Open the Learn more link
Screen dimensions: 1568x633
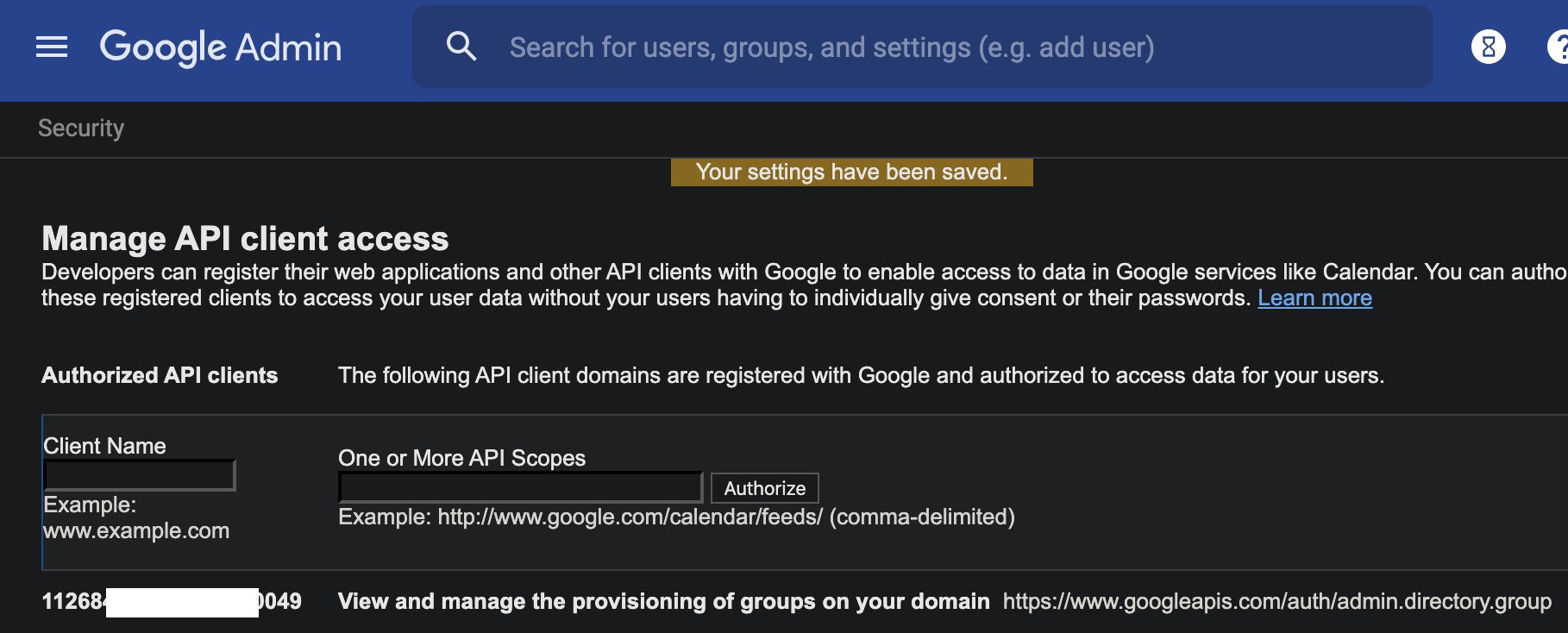[1314, 298]
